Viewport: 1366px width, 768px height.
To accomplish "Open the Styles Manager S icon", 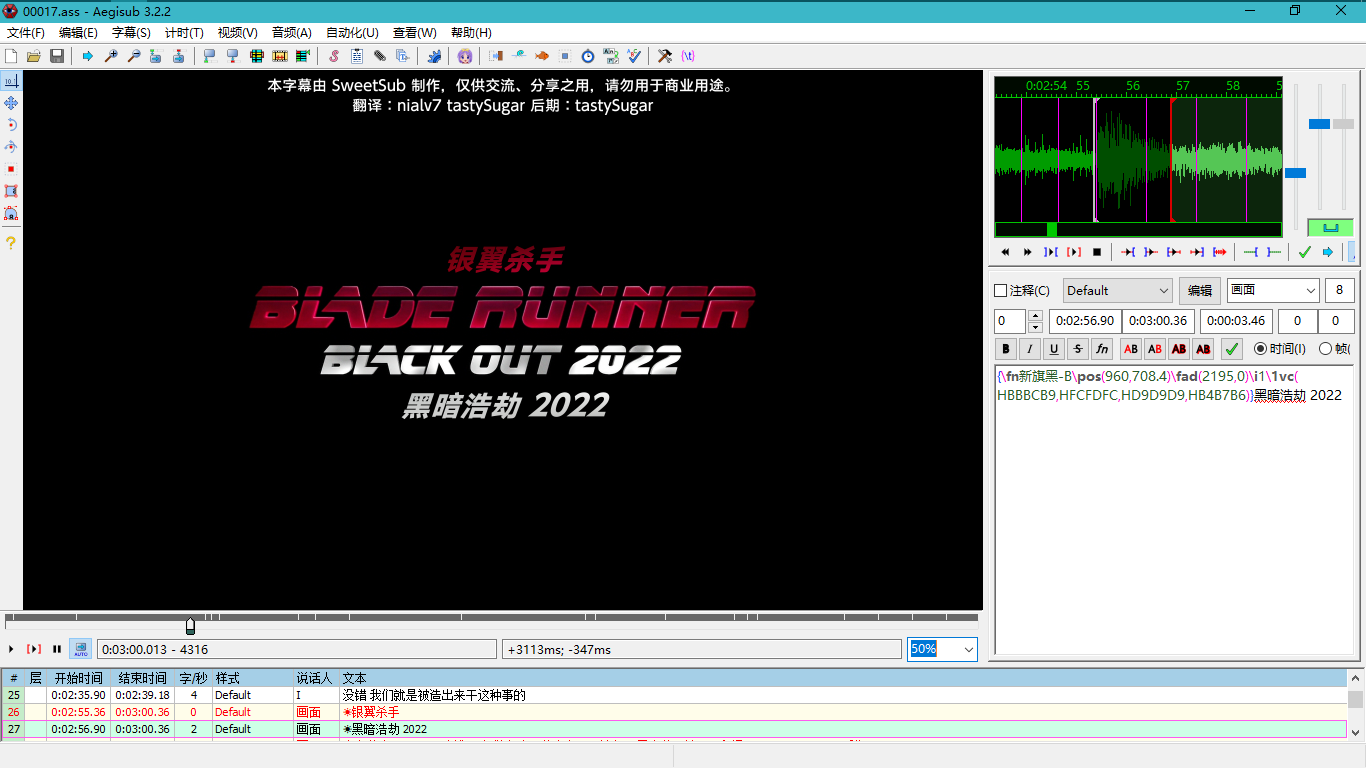I will (334, 56).
